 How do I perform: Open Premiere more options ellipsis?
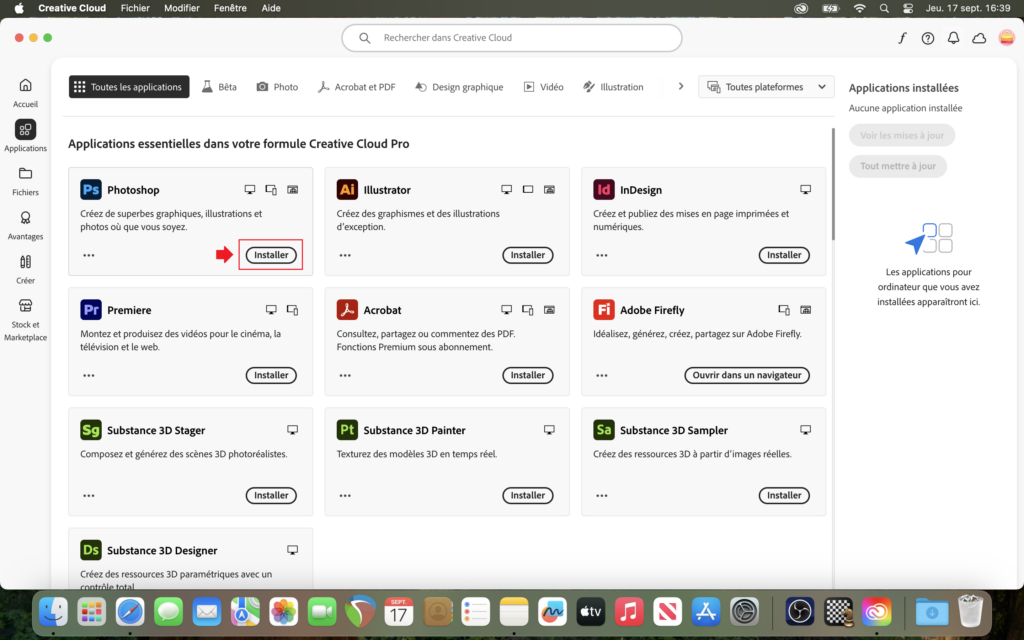[89, 376]
